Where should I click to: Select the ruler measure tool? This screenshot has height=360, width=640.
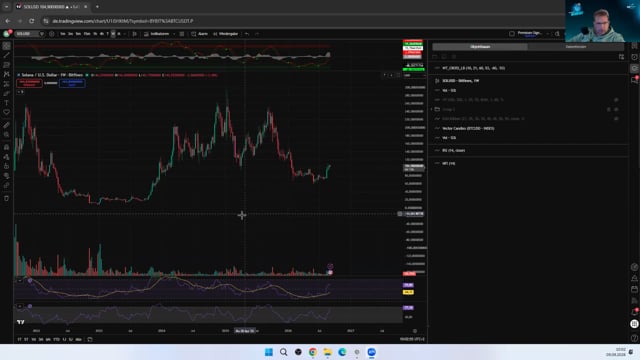tap(7, 125)
